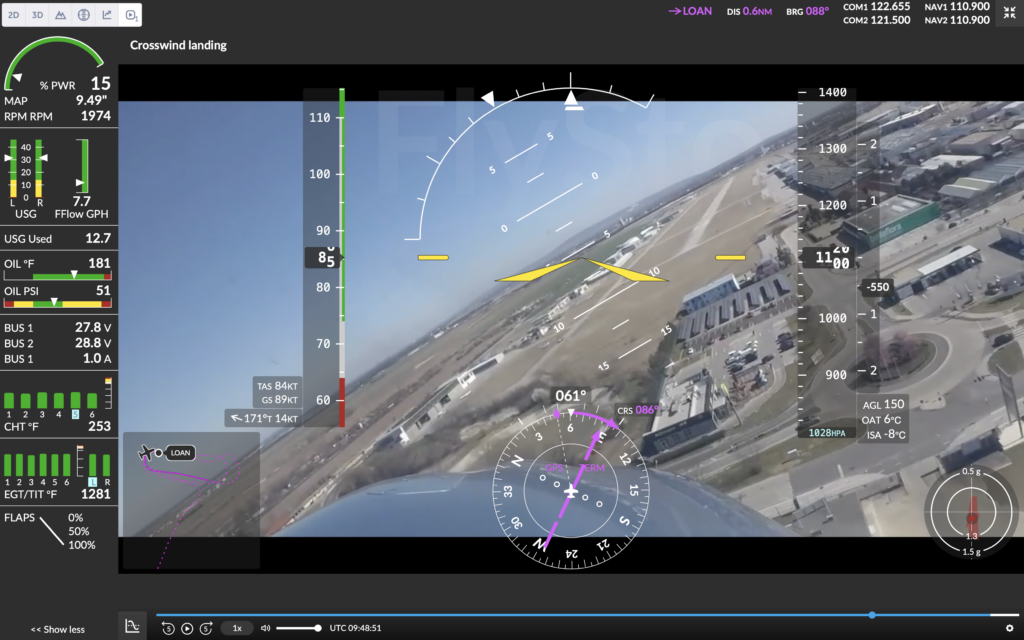1024x640 pixels.
Task: Mute audio with the speaker icon
Action: (x=265, y=628)
